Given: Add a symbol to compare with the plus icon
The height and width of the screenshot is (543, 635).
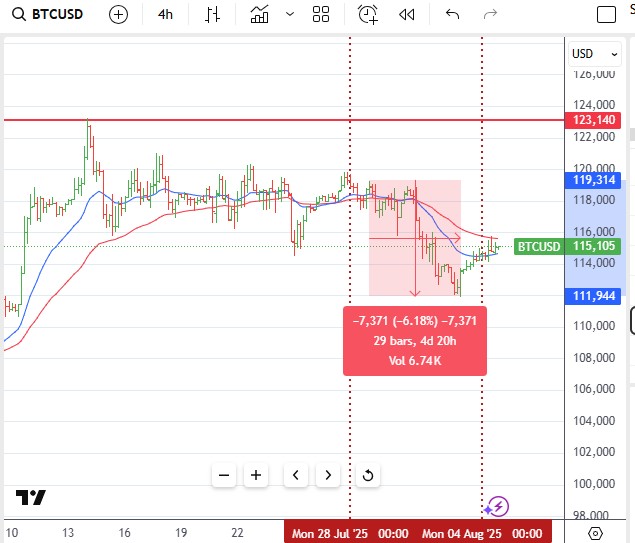Looking at the screenshot, I should coord(118,15).
